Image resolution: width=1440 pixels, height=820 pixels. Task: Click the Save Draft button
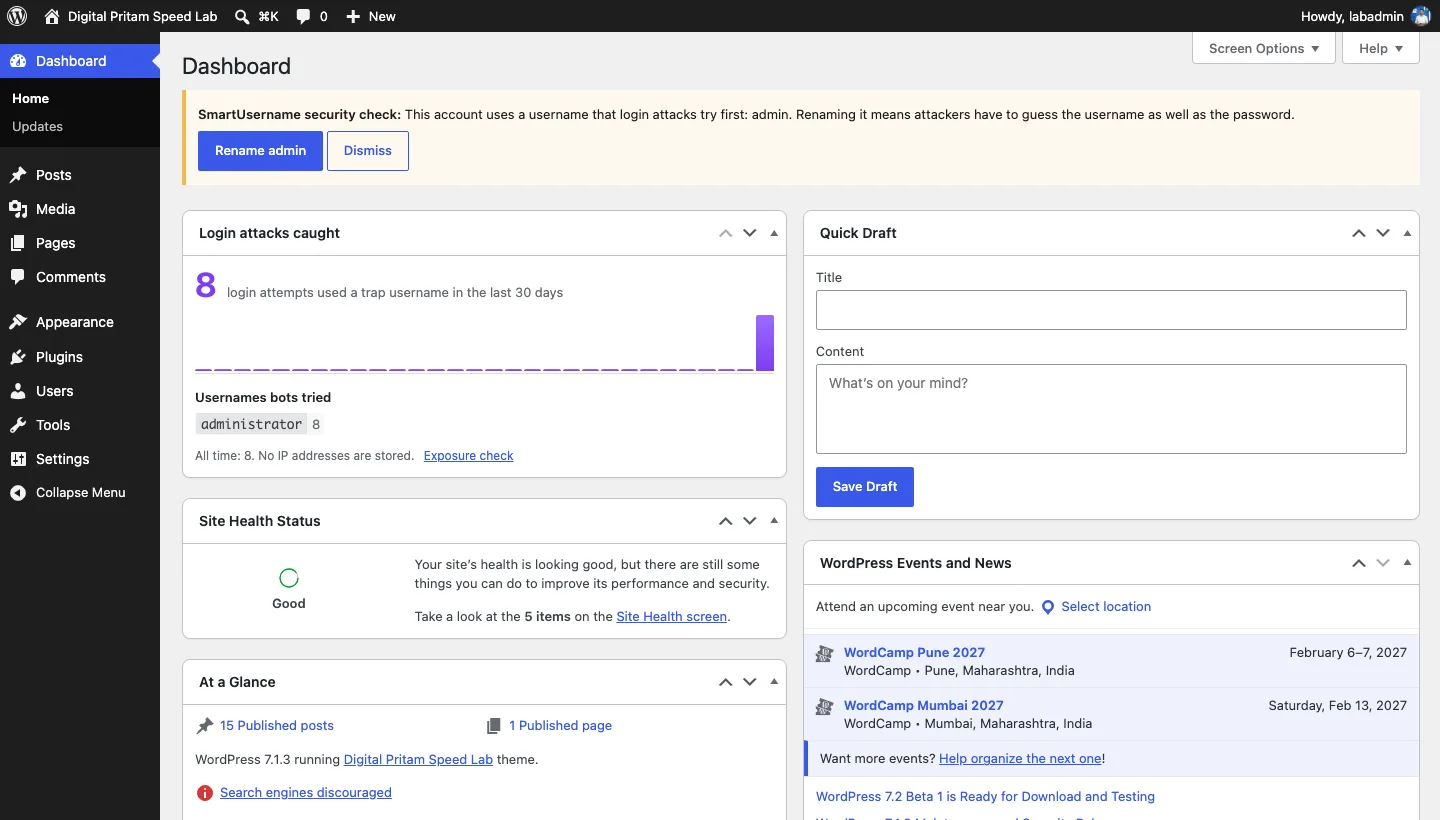[865, 487]
